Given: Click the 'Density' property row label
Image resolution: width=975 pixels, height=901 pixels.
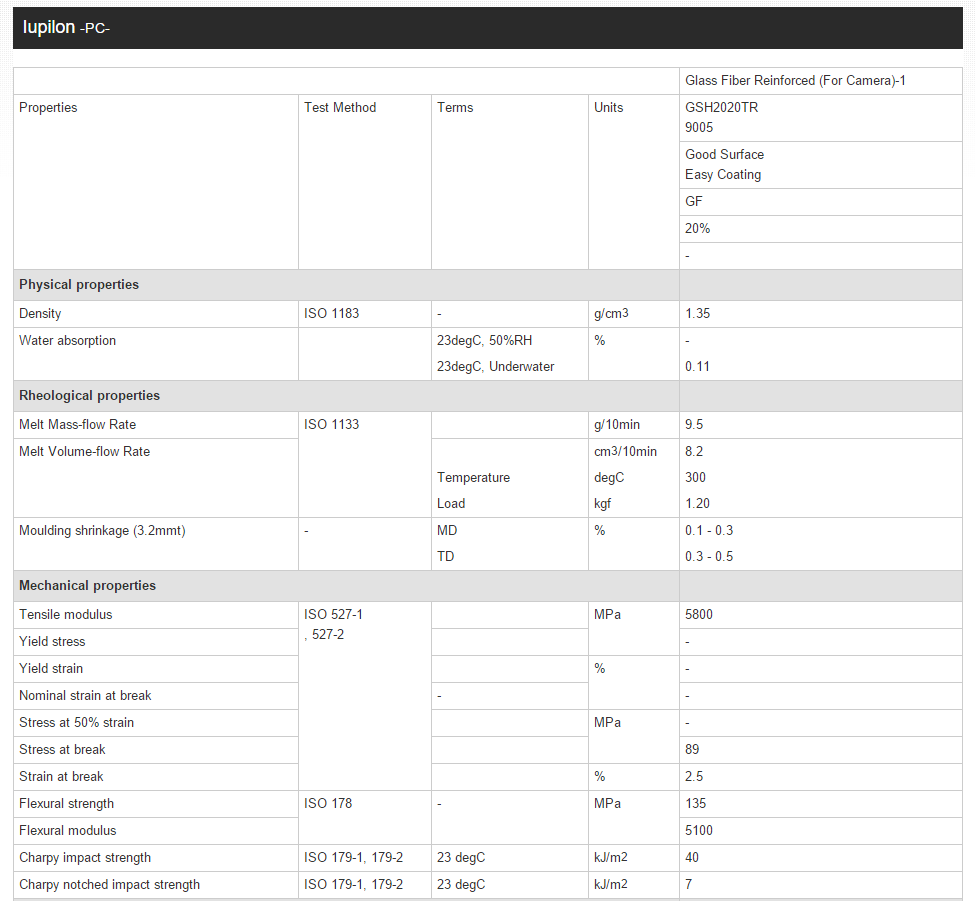Looking at the screenshot, I should [40, 313].
